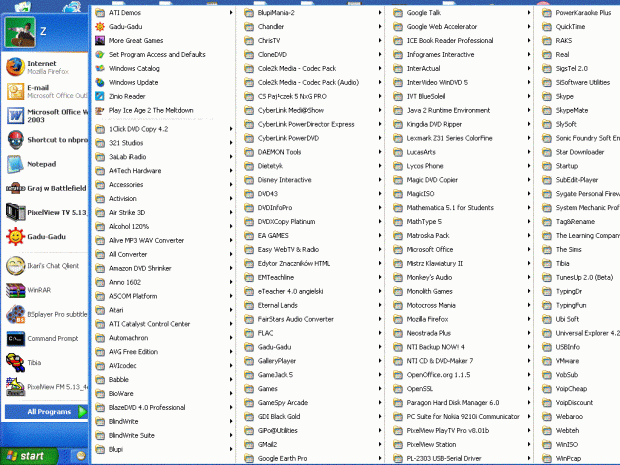Launch Graj w Battlefield shortcut

click(x=16, y=188)
